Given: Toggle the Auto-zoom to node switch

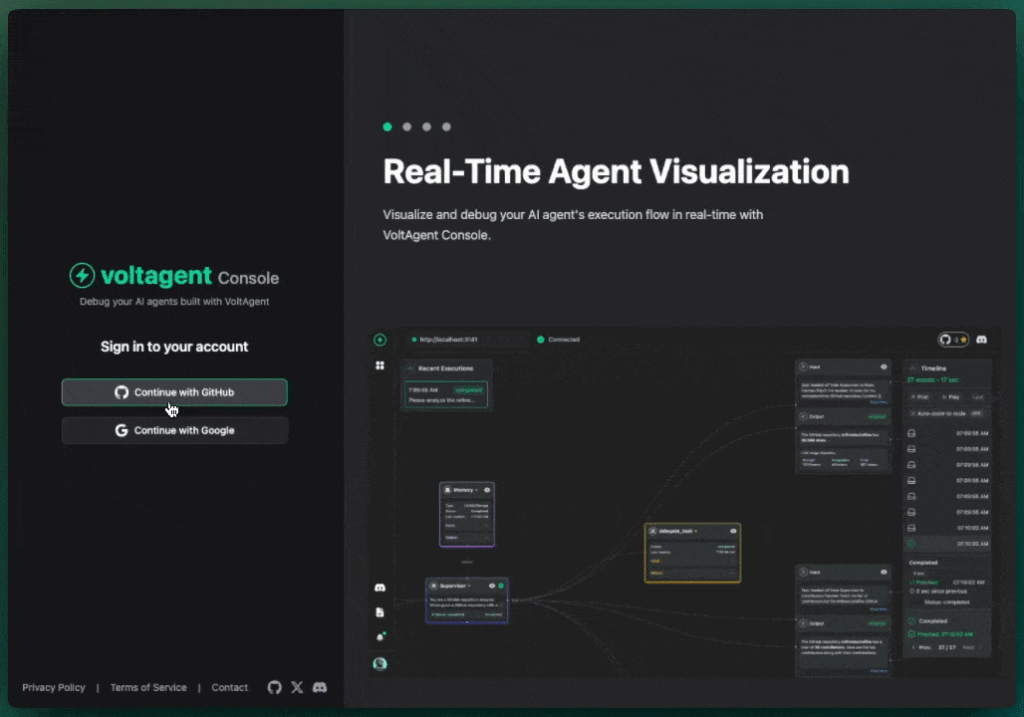Looking at the screenshot, I should [x=976, y=412].
